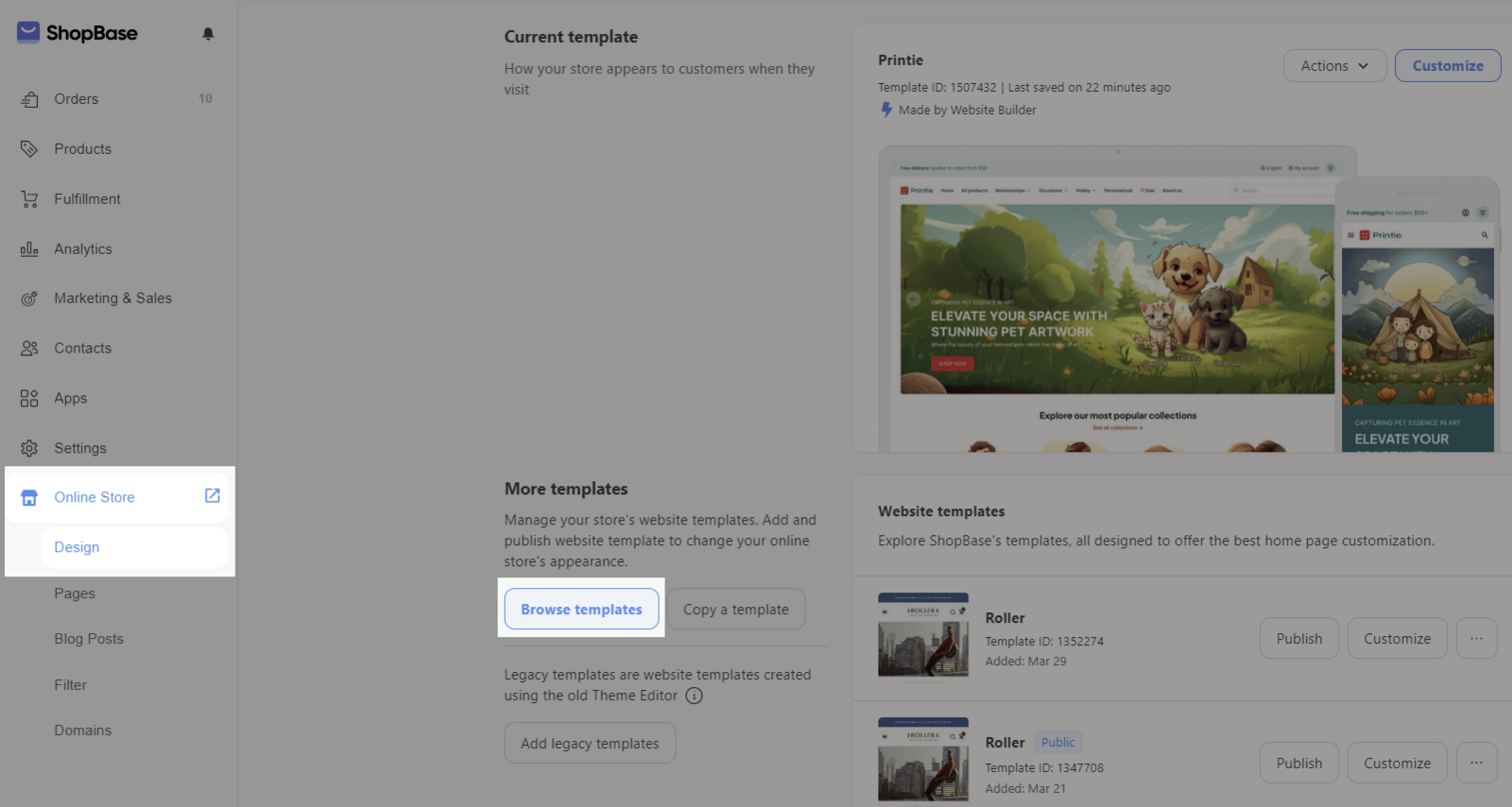Open more options for Roller 1352274
Image resolution: width=1512 pixels, height=807 pixels.
[1476, 639]
